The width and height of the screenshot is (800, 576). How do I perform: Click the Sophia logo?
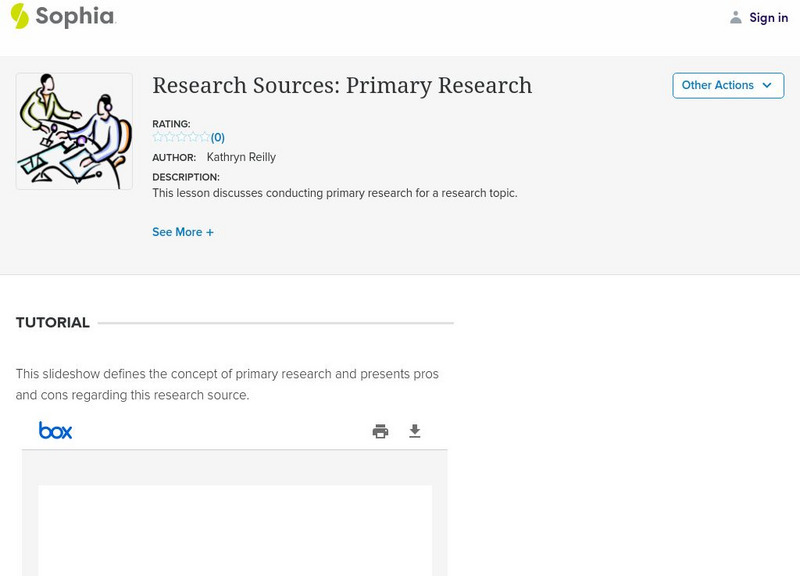click(62, 16)
